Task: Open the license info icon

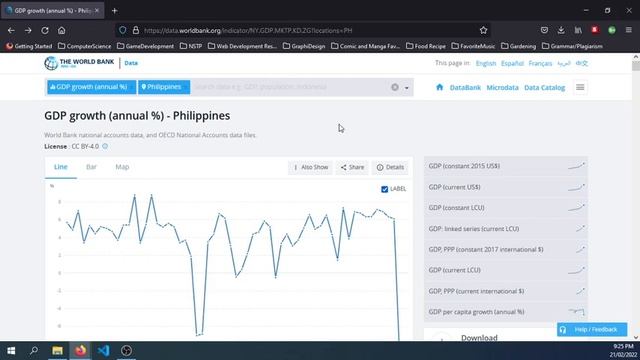Action: point(105,146)
